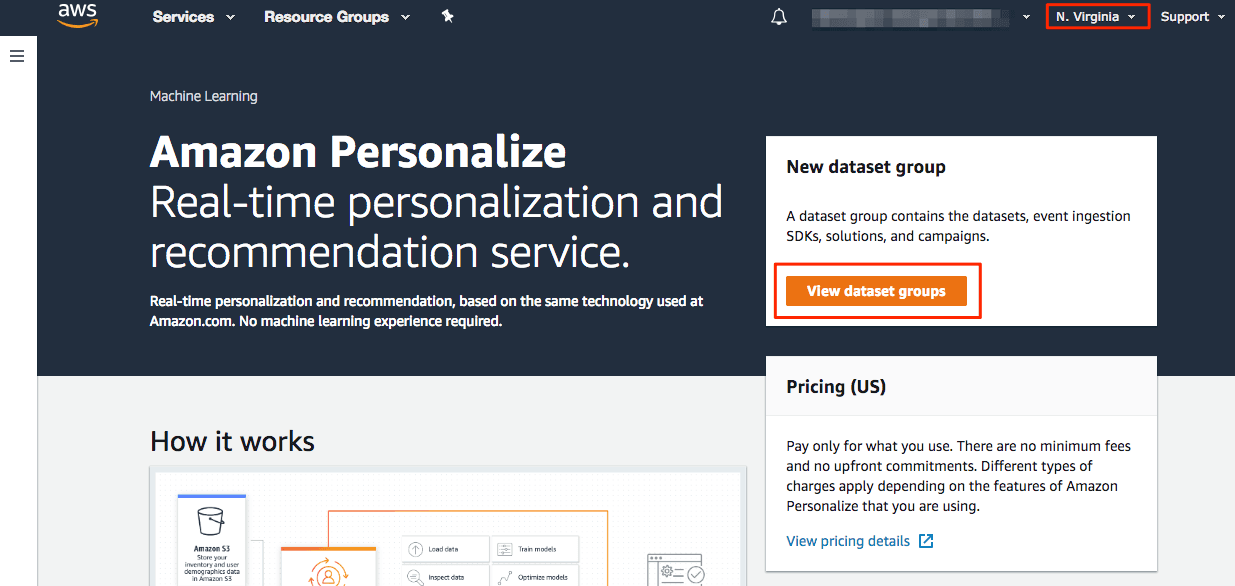Click the Load data arrow icon
This screenshot has height=586, width=1235.
[415, 548]
